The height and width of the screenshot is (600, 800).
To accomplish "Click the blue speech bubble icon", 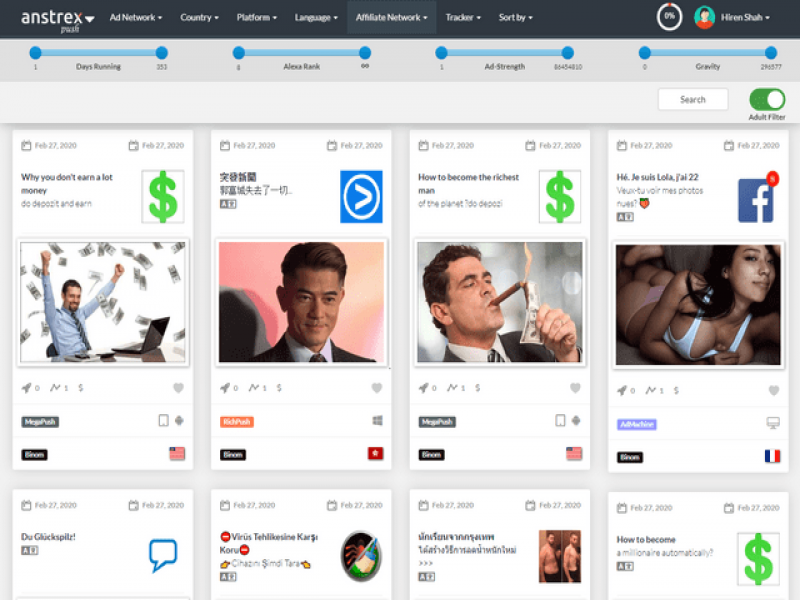I will click(x=163, y=555).
